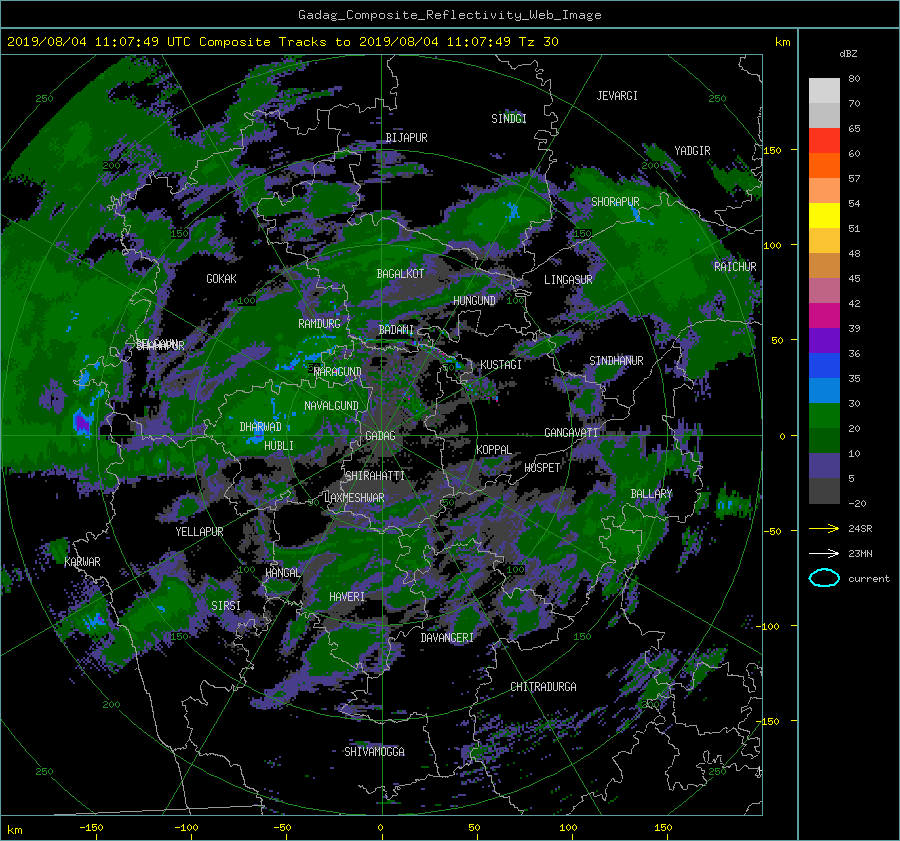Click the YELLAPUR city label
This screenshot has height=841, width=900.
click(x=199, y=532)
